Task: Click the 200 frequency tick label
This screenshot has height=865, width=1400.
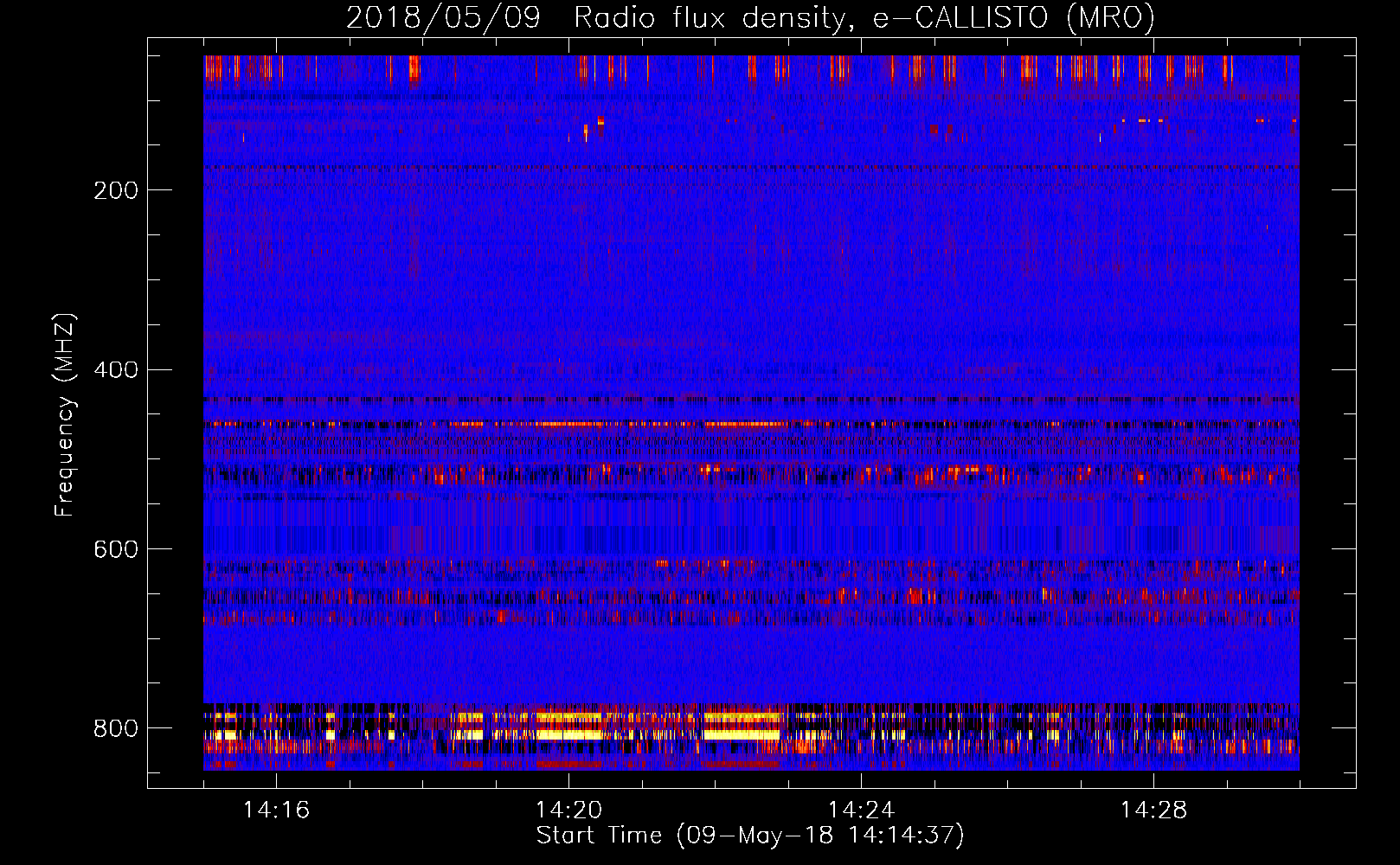Action: 115,190
